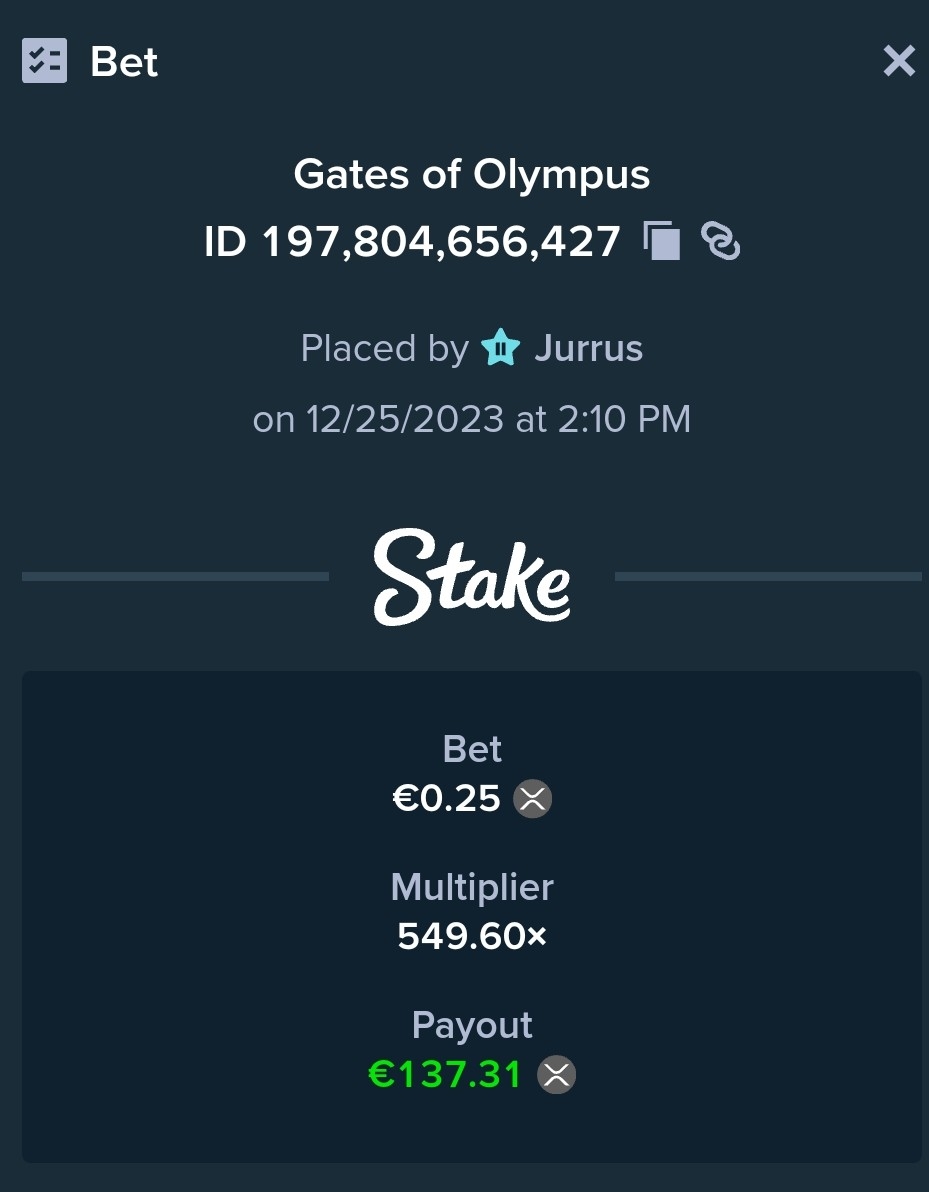Image resolution: width=929 pixels, height=1192 pixels.
Task: Click the XRP coin icon beside €0.25
Action: click(x=532, y=799)
